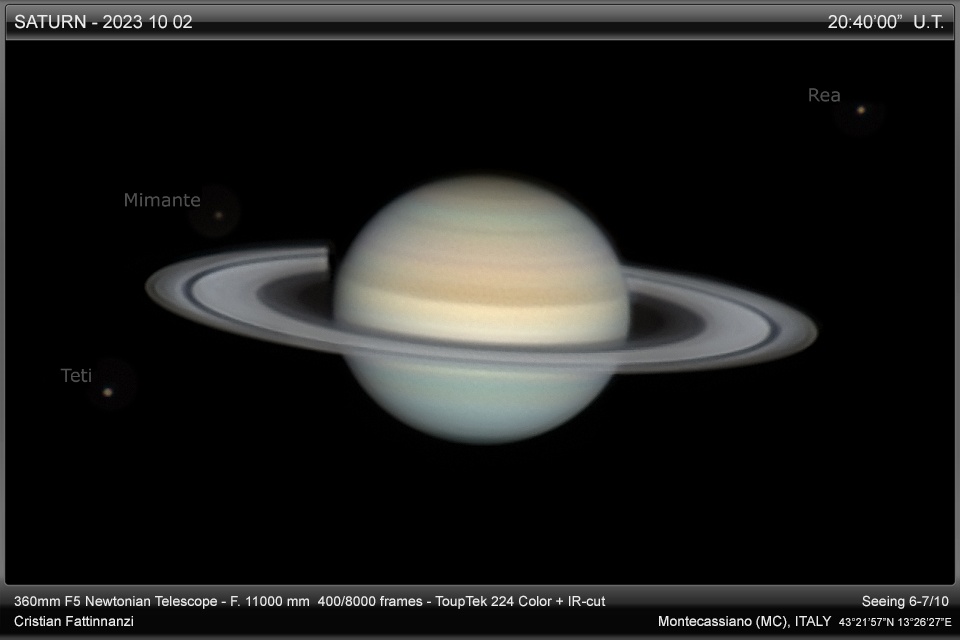Click the '360mm F5 Newtonian Telescope' caption text
The height and width of the screenshot is (640, 960).
coord(116,601)
